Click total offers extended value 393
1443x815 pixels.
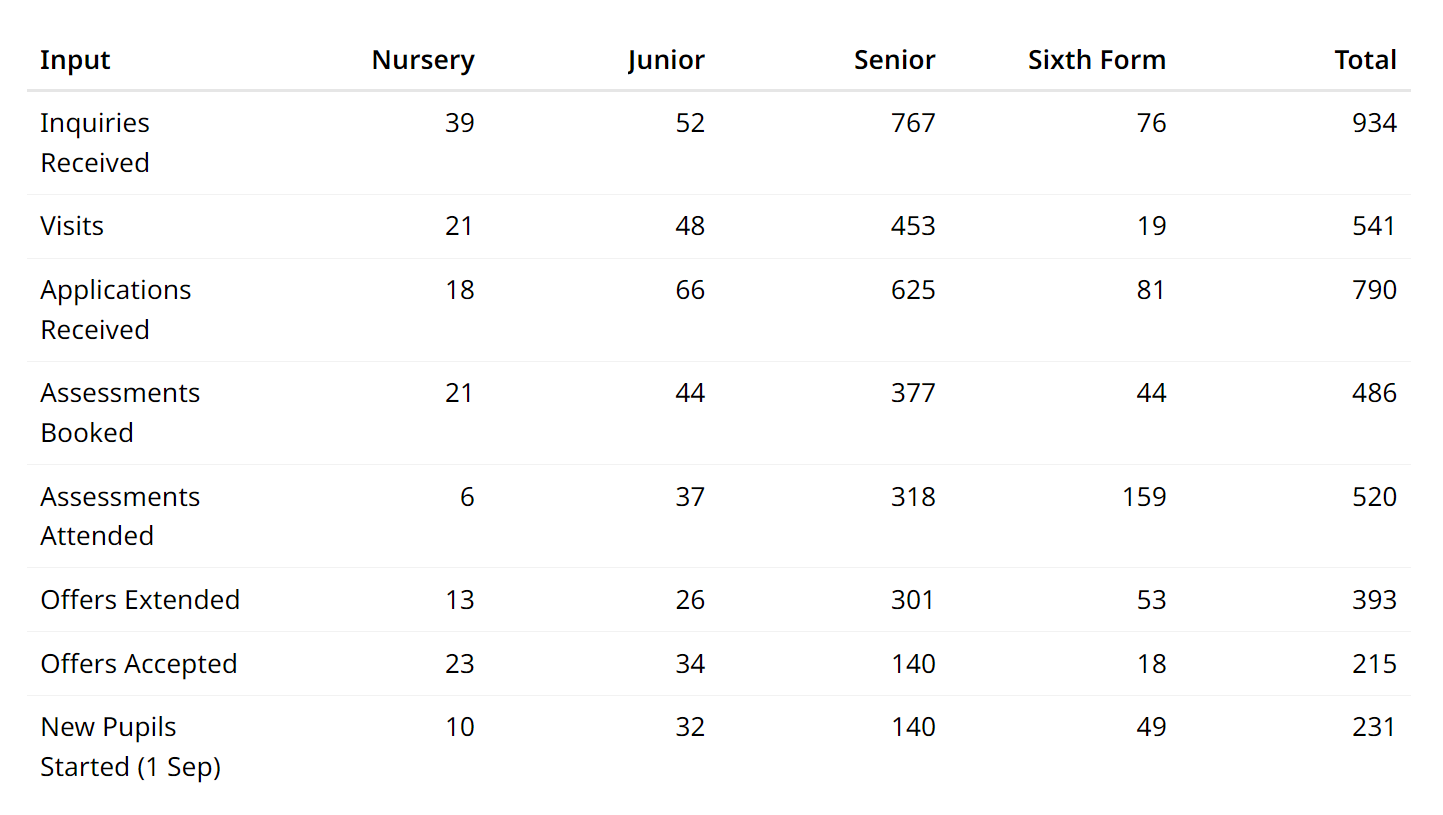1374,600
